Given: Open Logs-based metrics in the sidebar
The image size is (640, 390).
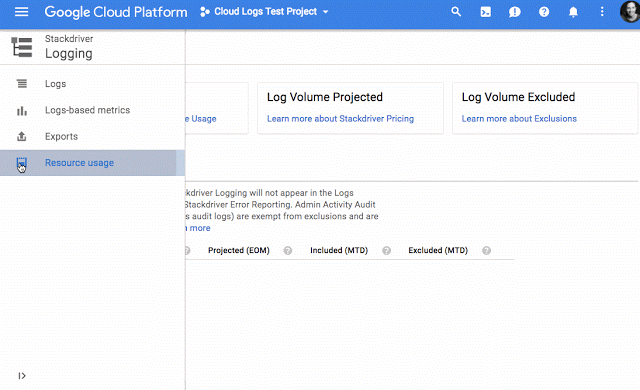Looking at the screenshot, I should click(92, 110).
